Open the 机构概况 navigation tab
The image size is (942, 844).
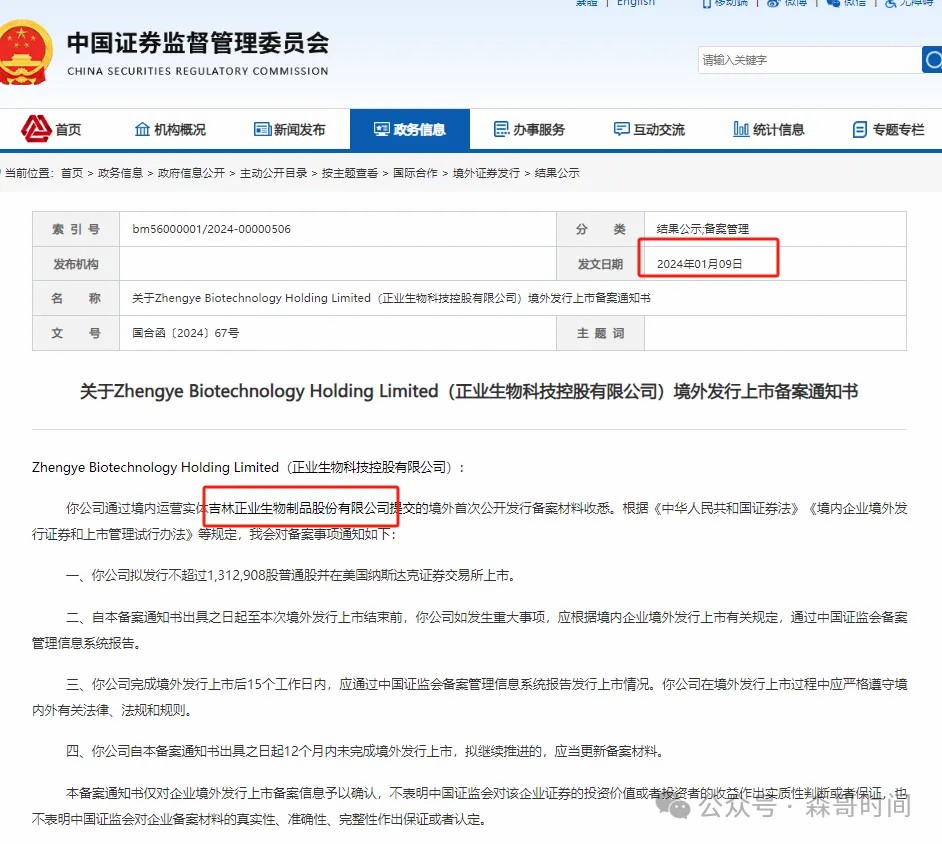170,129
